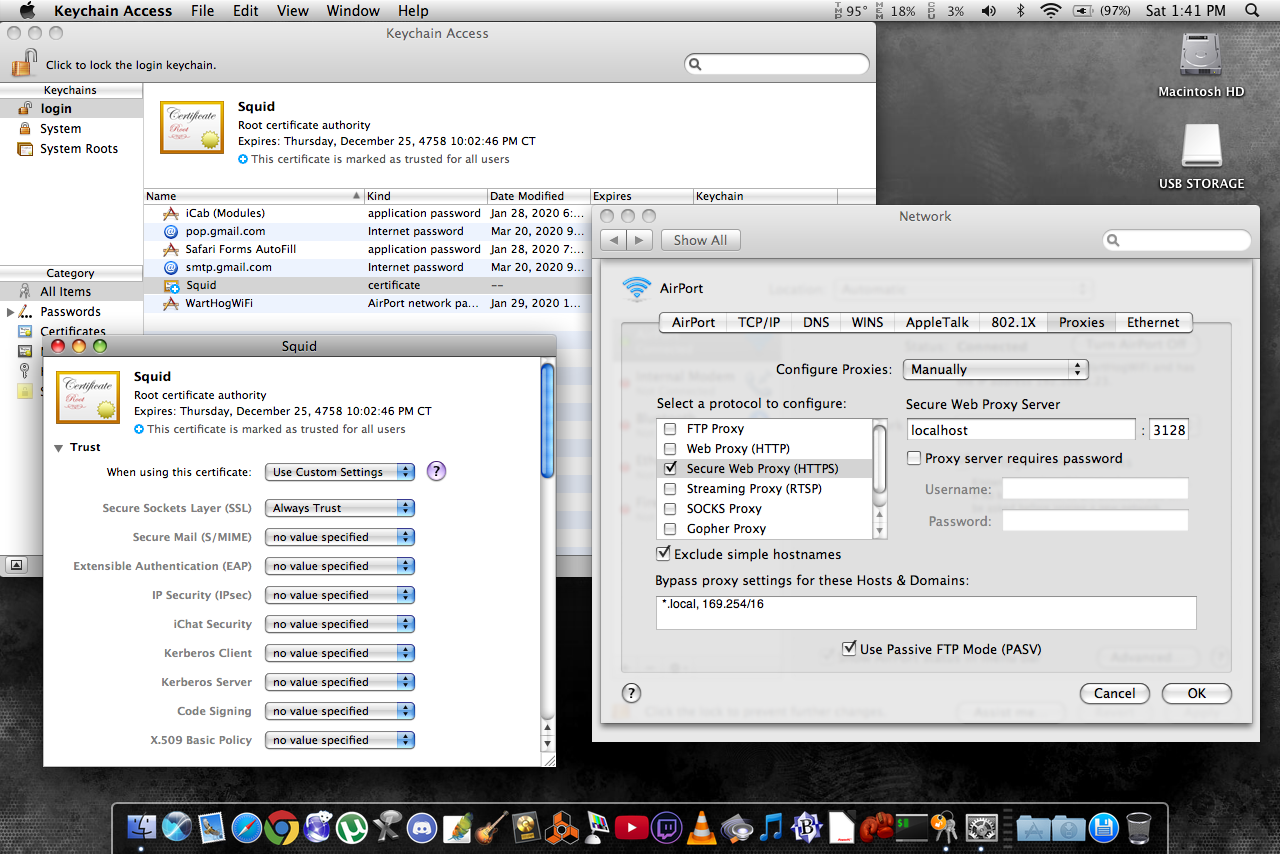Launch VLC media player from the dock

pyautogui.click(x=703, y=827)
